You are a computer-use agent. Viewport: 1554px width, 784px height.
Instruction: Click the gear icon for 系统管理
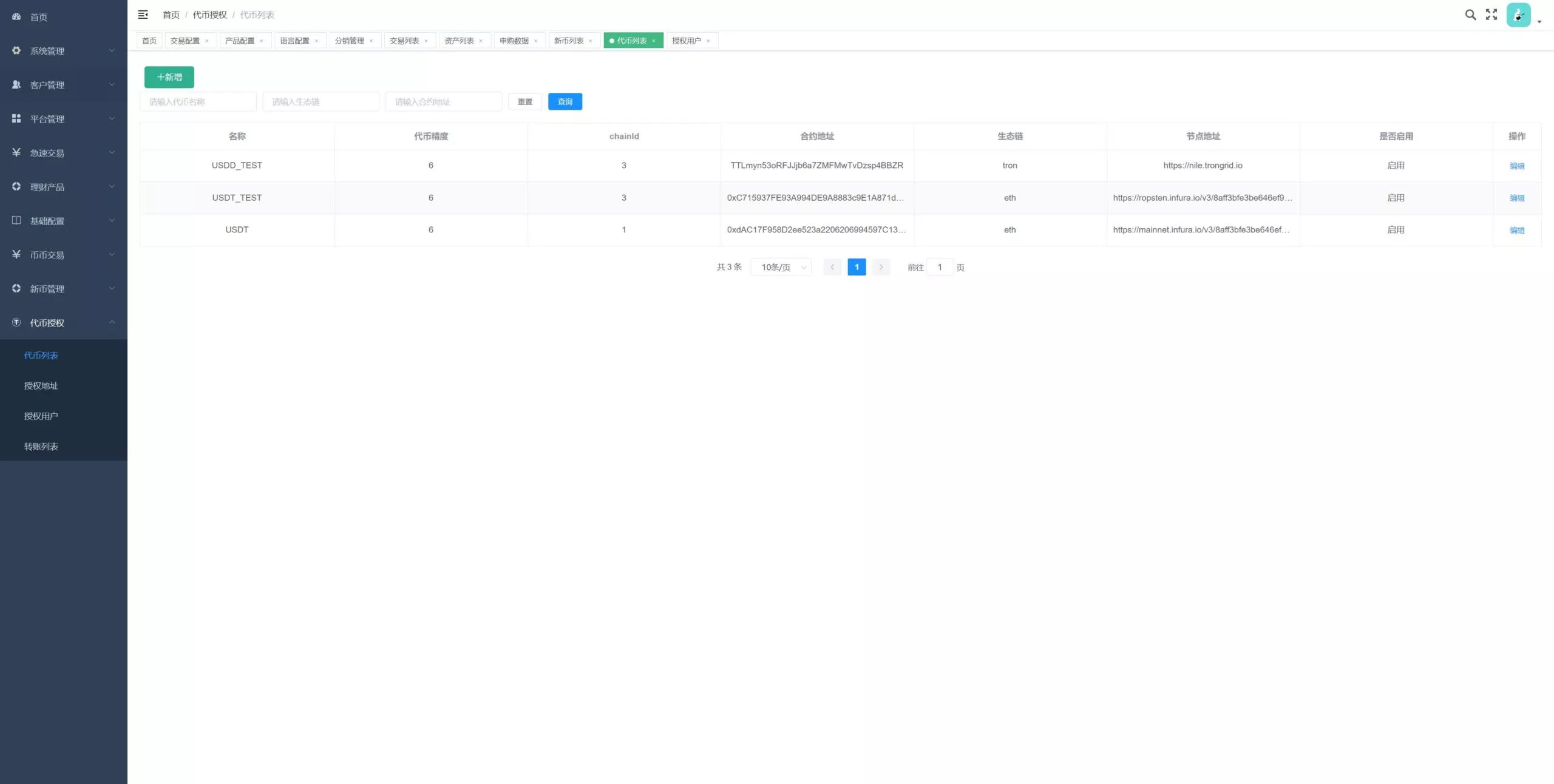16,50
